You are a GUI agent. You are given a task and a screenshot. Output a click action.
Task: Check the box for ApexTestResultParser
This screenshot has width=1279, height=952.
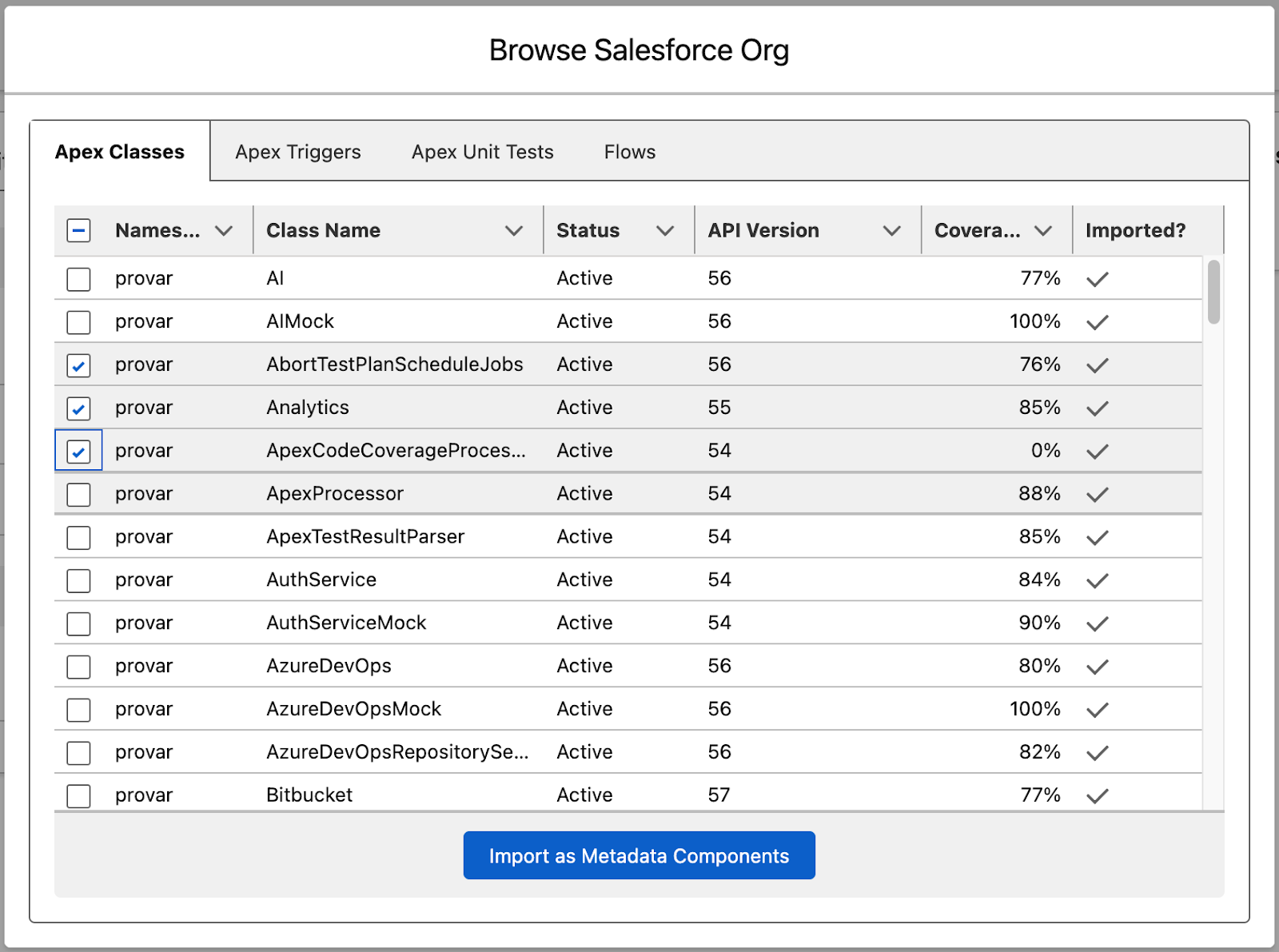coord(78,538)
